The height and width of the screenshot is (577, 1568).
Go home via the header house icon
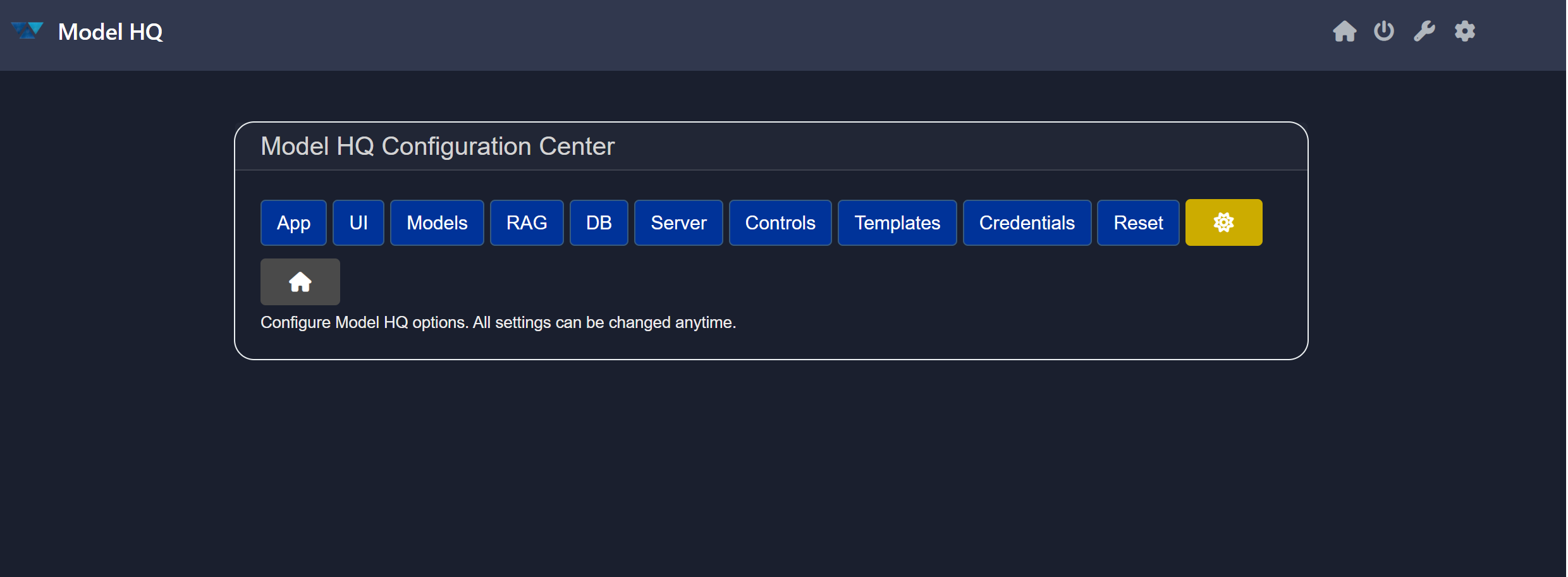1344,31
